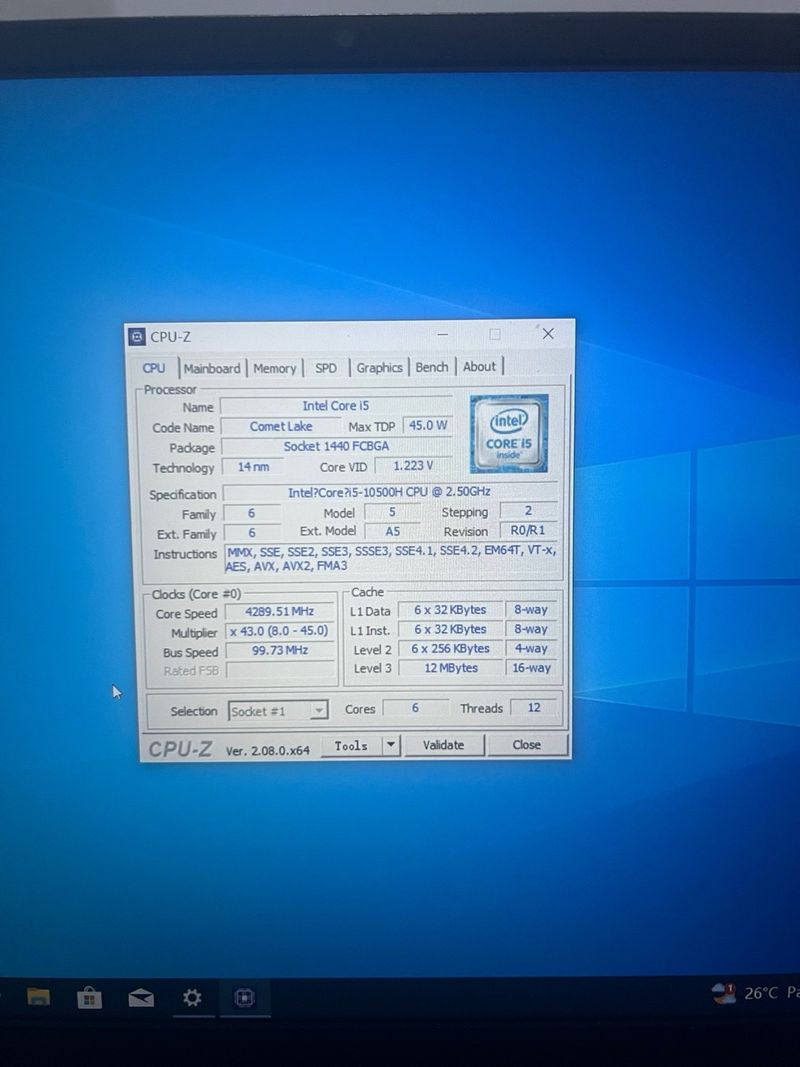Click the L1 Data 6 x 32 KBytes value
Screen dimensions: 800x1067
point(450,610)
